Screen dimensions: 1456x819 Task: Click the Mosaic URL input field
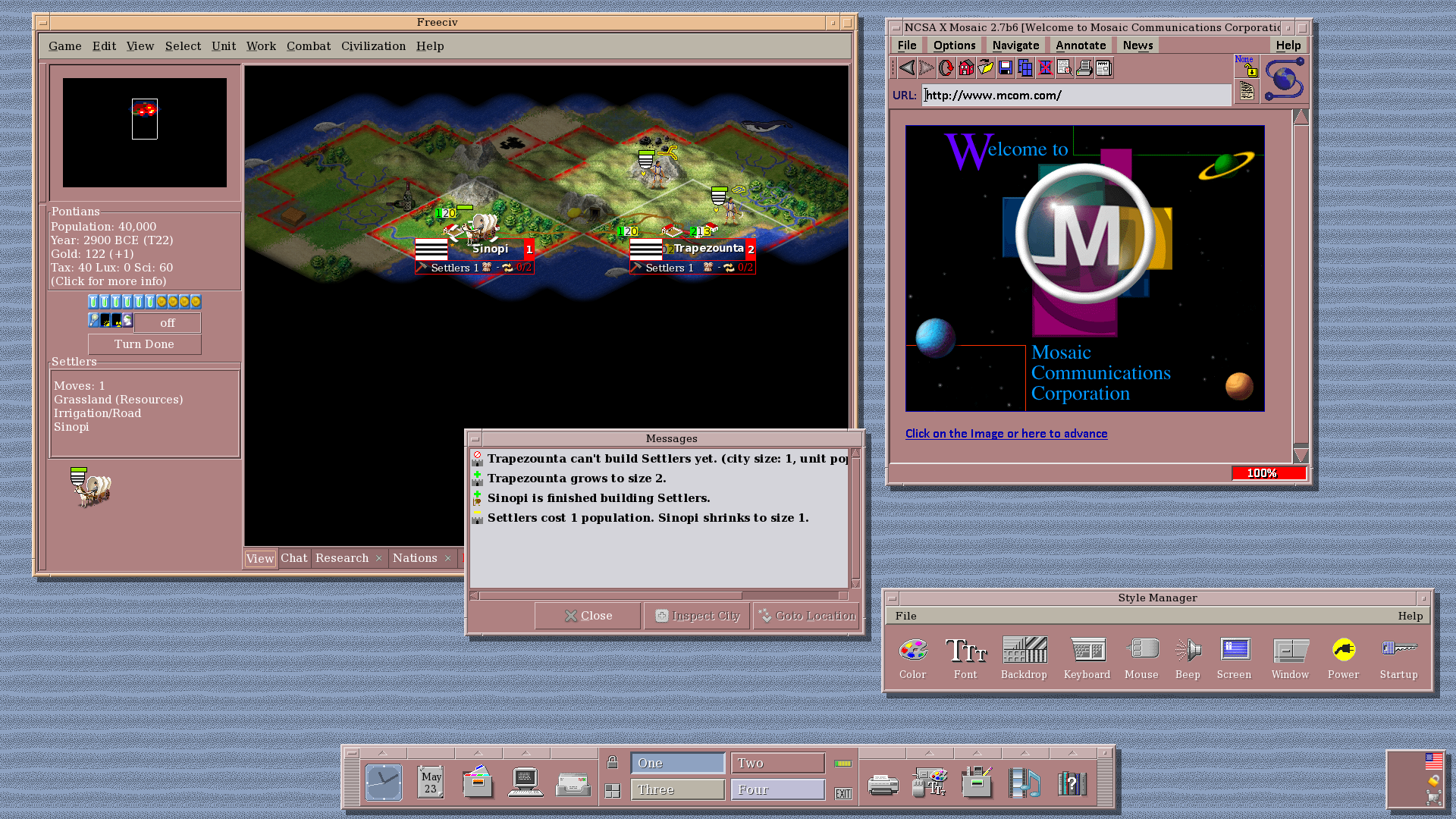[x=1076, y=96]
